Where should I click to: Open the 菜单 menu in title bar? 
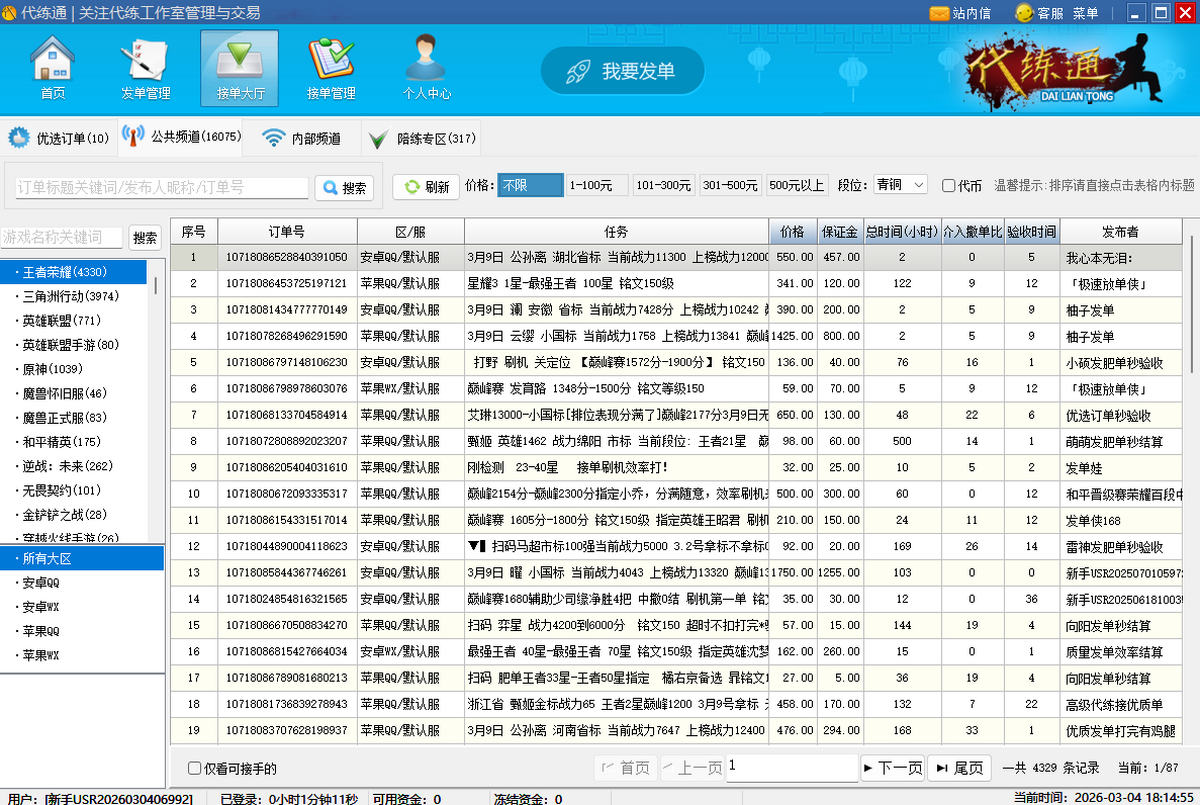click(1085, 13)
